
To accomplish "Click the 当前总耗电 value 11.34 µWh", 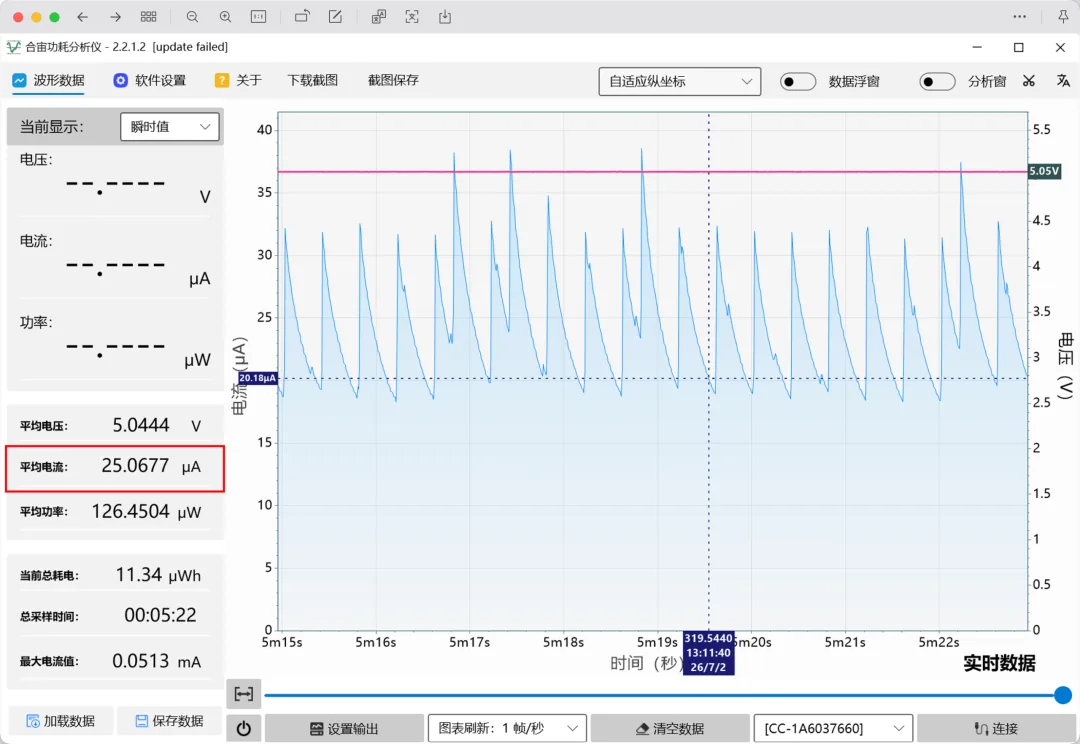I will pos(158,575).
